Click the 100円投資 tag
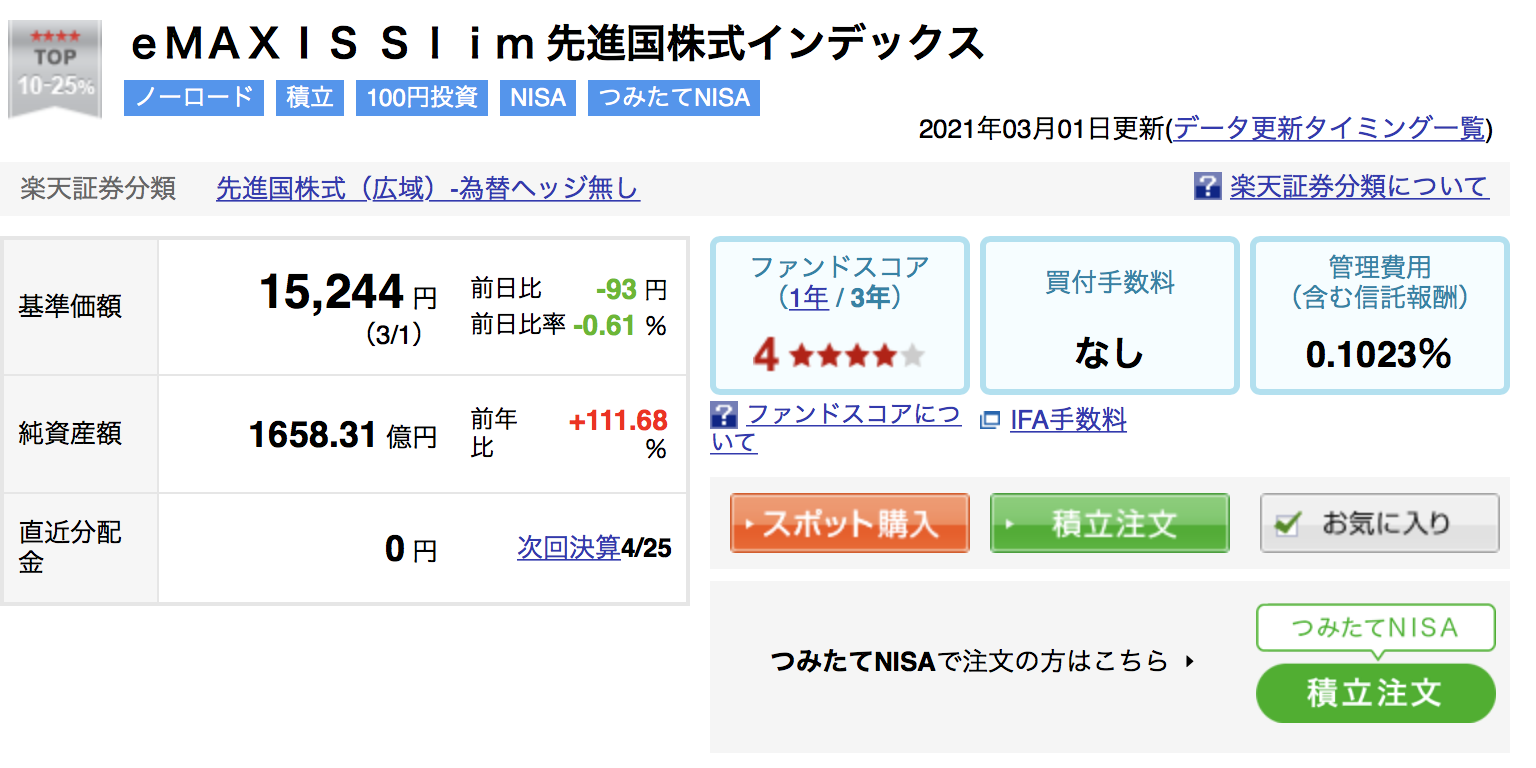 click(x=422, y=98)
